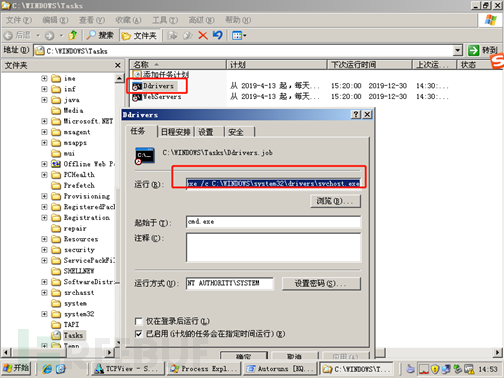Switch to the Security (安全) tab

point(236,132)
